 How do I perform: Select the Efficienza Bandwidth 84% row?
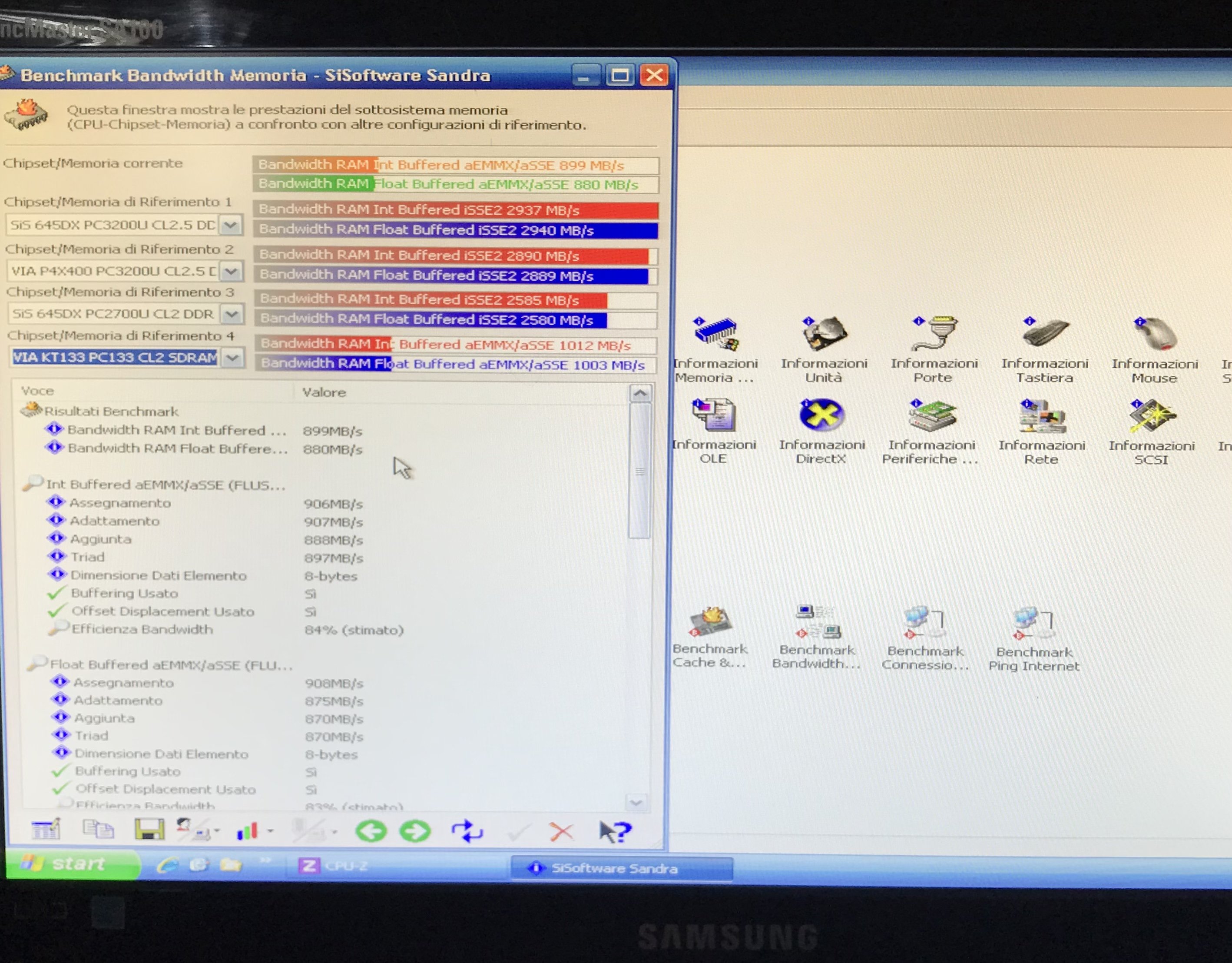(141, 630)
